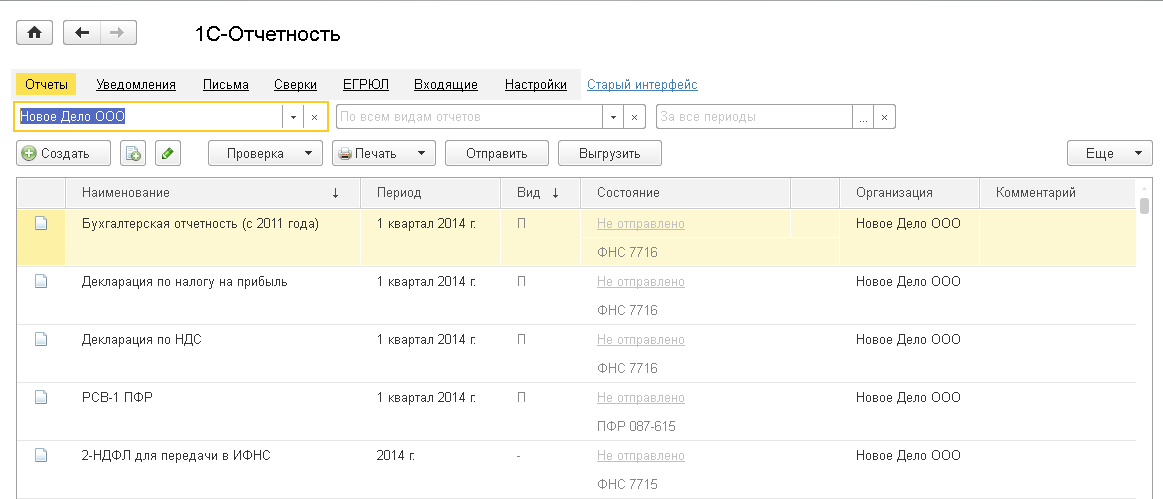This screenshot has width=1163, height=499.
Task: Expand the Проверка dropdown button
Action: pos(265,154)
